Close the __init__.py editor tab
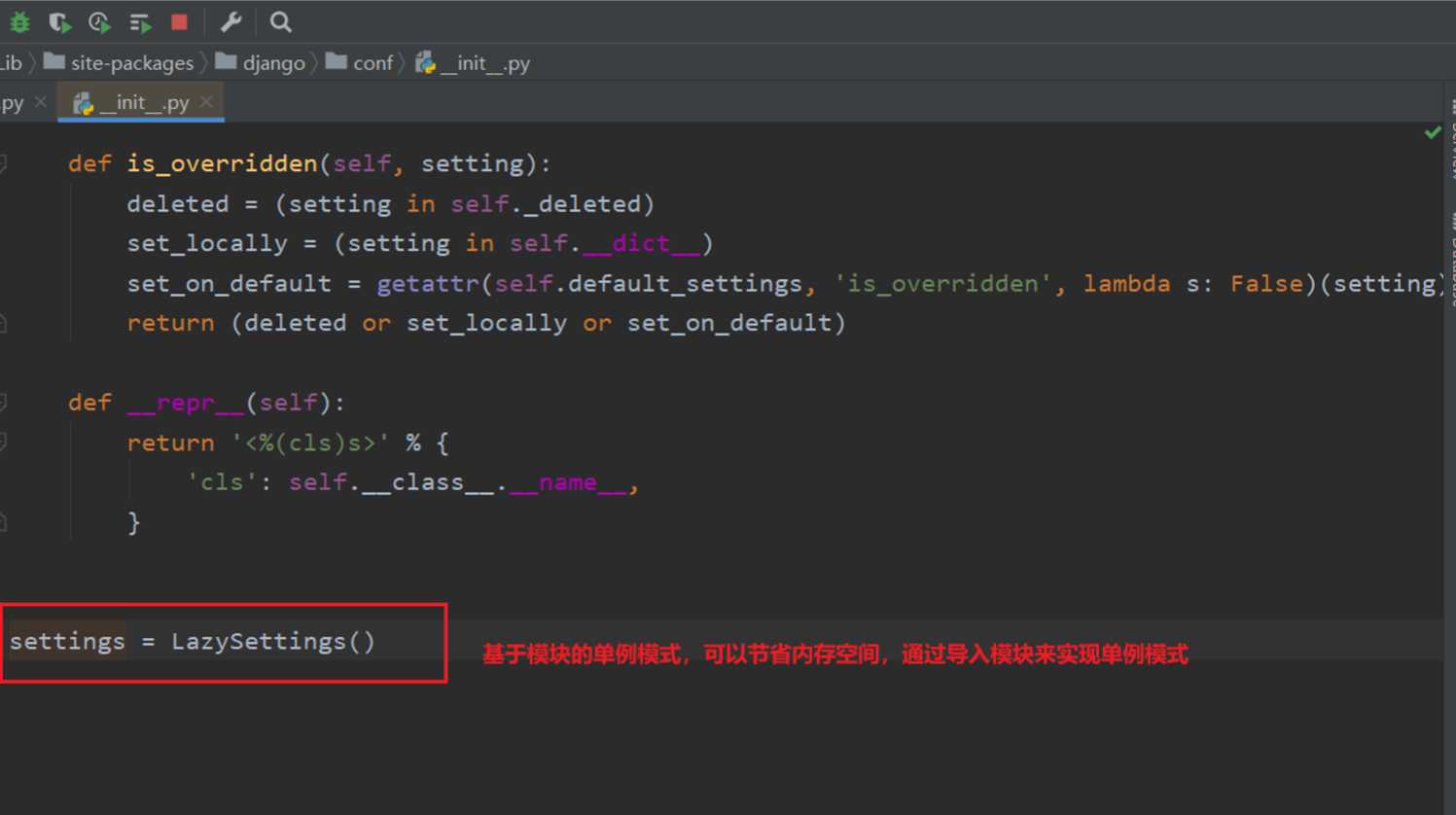Screen dimensions: 1456x815 pyautogui.click(x=206, y=101)
